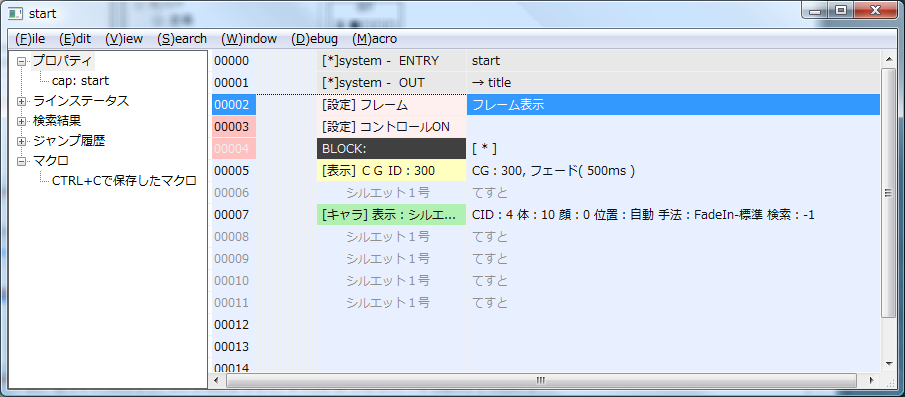905x397 pixels.
Task: Click the vertical scrollbar thumb
Action: pyautogui.click(x=888, y=193)
